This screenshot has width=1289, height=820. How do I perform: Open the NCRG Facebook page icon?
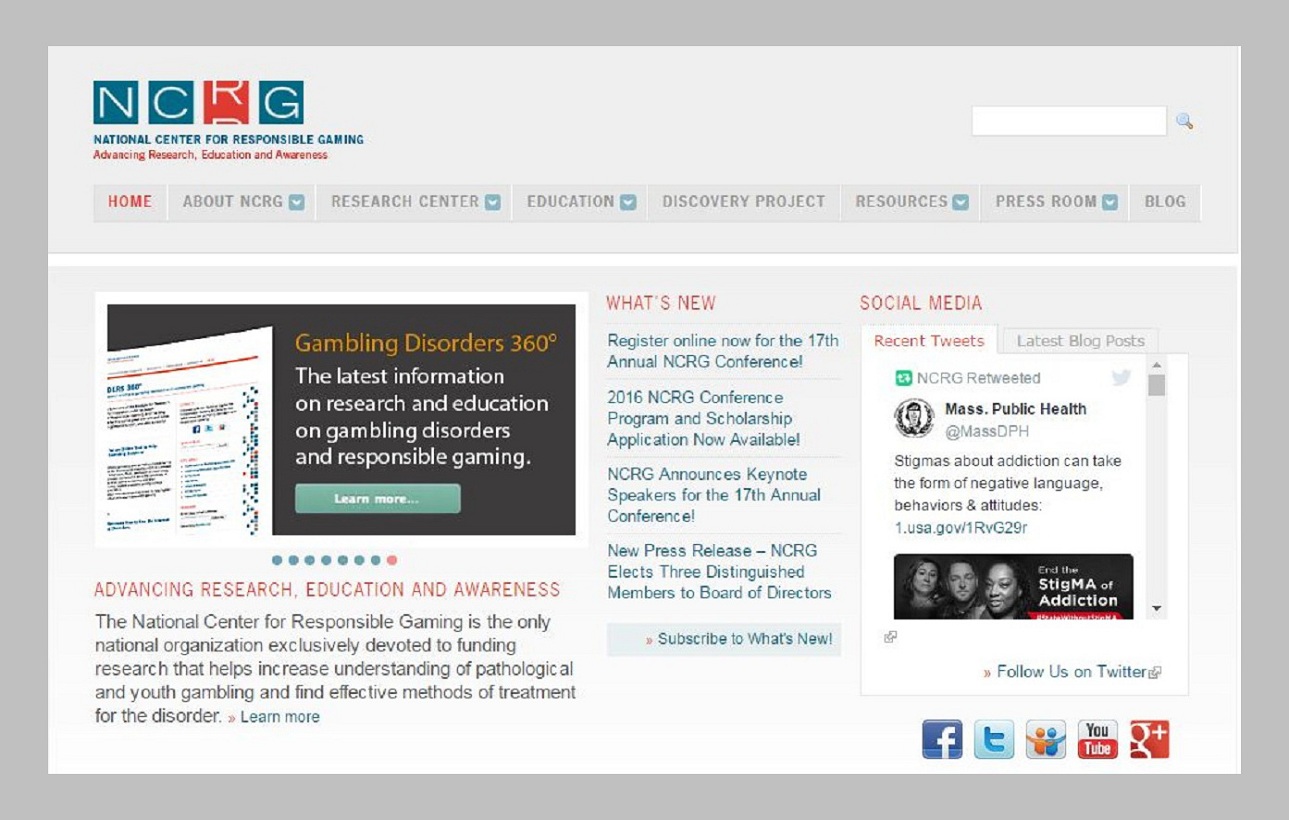pos(942,739)
